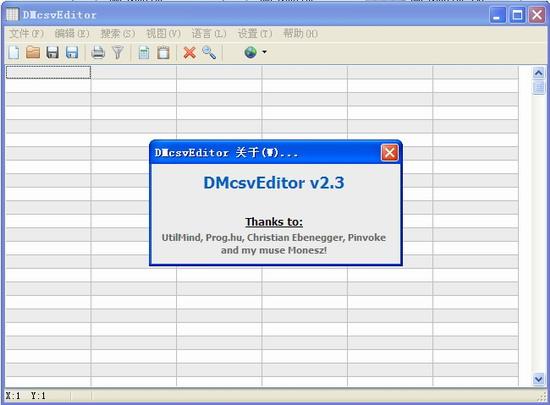Click the vertical scrollbar thumb

[x=538, y=87]
